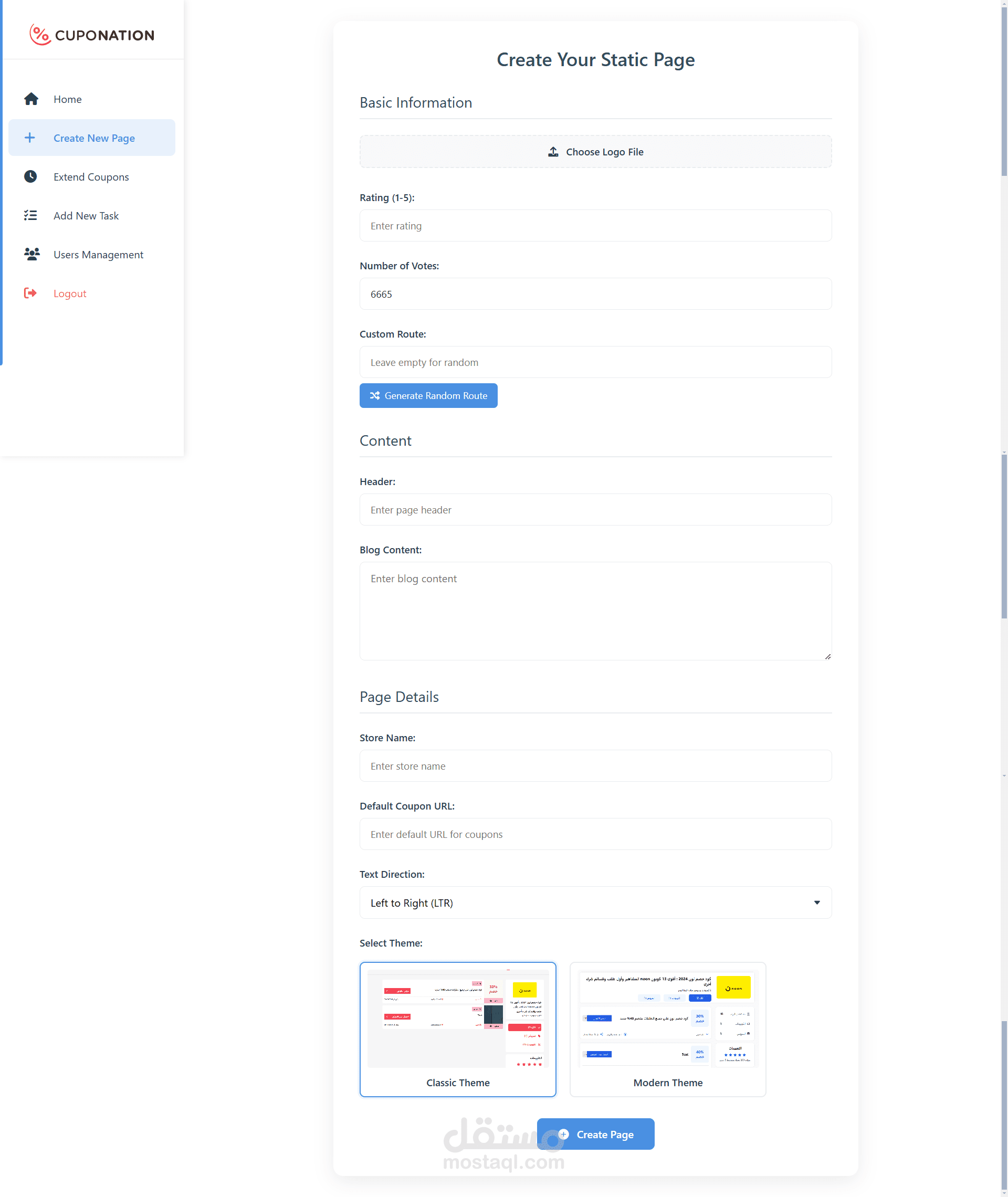Image resolution: width=1008 pixels, height=1197 pixels.
Task: Select the Modern Theme option
Action: [667, 1028]
